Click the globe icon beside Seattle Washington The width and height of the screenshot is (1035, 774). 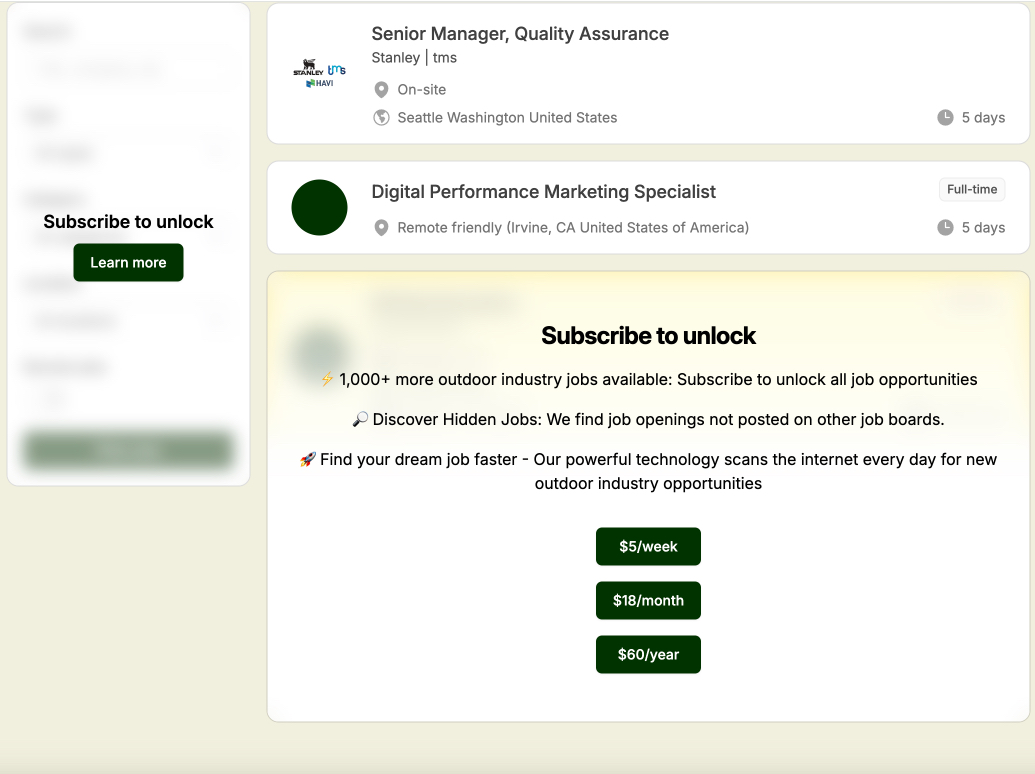(381, 117)
